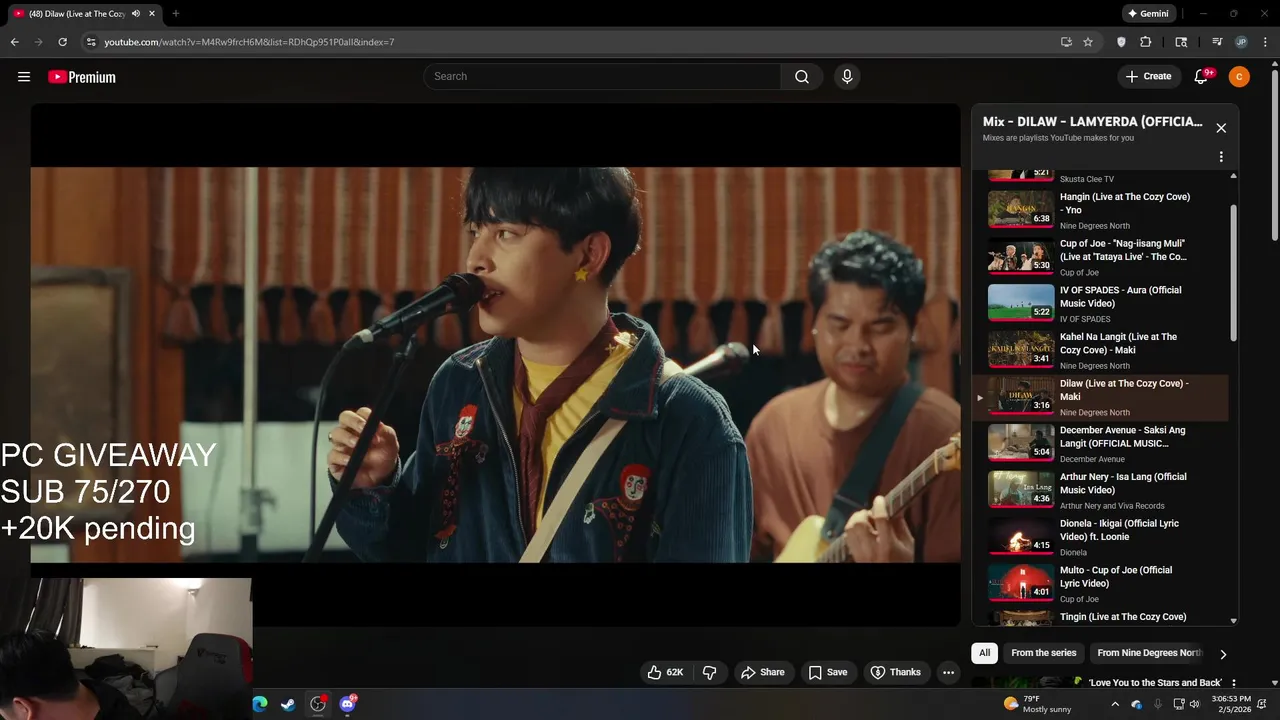Open Dionela - Ikigai lyric video
This screenshot has width=1280, height=720.
(1100, 537)
